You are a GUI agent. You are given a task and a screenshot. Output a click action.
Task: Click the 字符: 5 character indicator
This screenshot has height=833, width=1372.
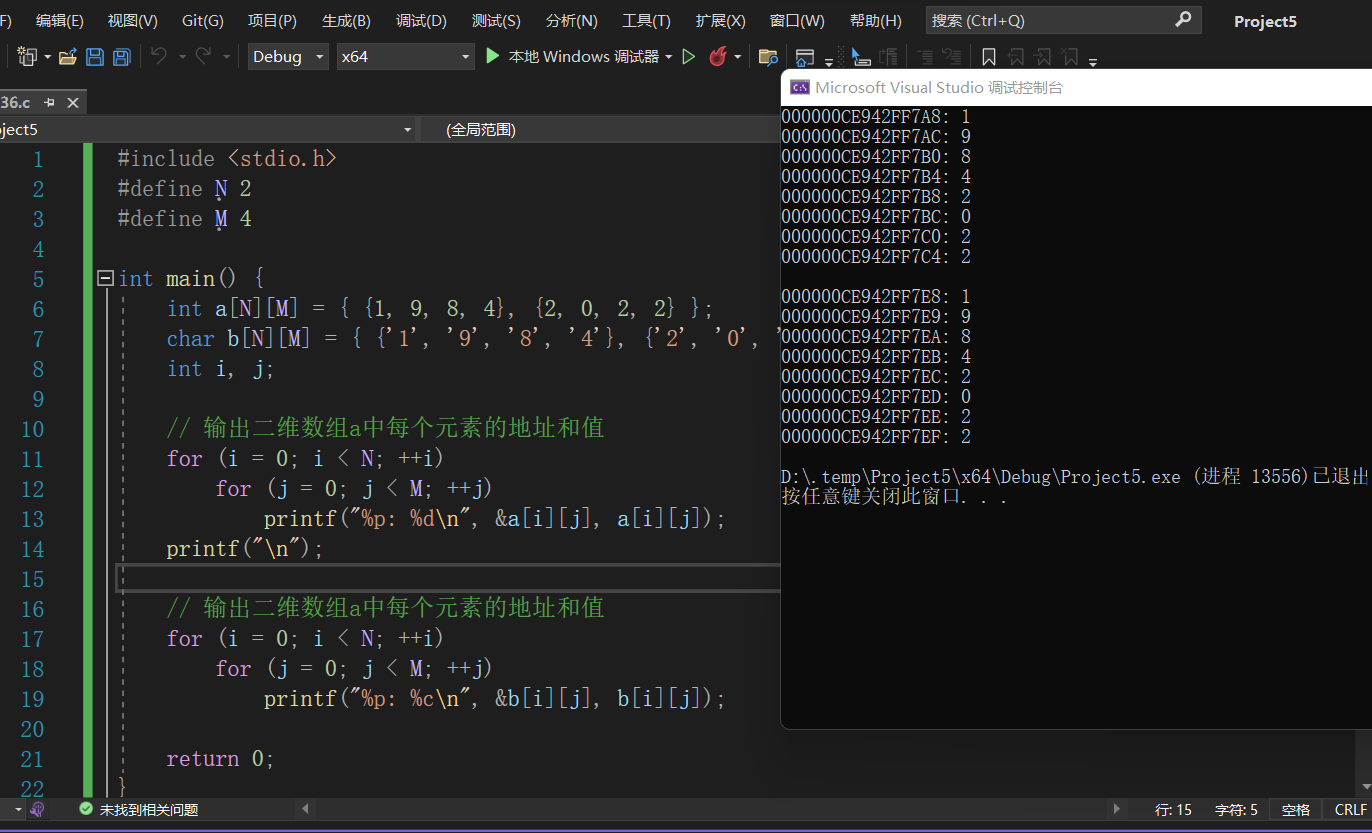pyautogui.click(x=1238, y=810)
